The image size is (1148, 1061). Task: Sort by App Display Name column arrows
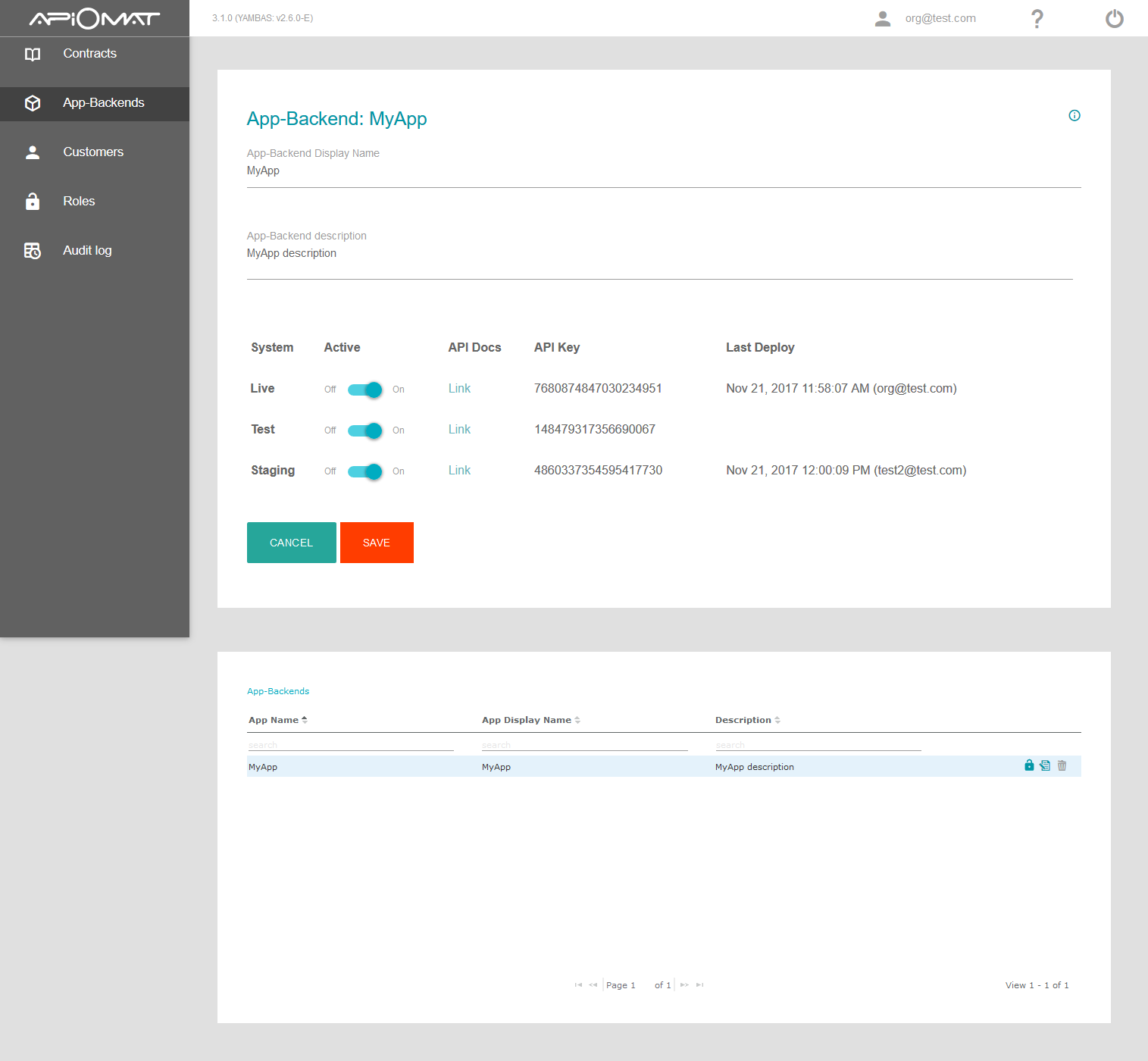click(x=577, y=720)
